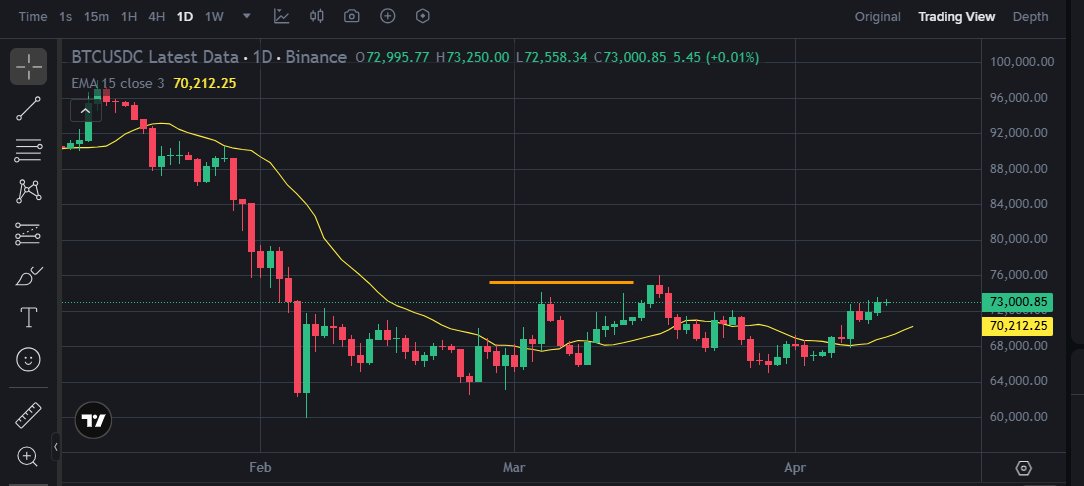Select the orange horizontal line drawing

tap(561, 282)
